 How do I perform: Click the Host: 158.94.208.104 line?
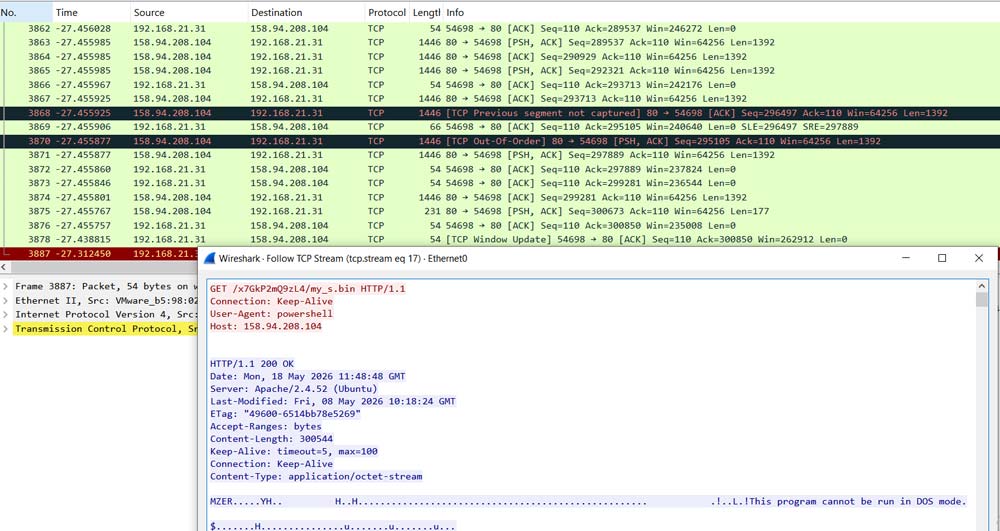click(266, 326)
